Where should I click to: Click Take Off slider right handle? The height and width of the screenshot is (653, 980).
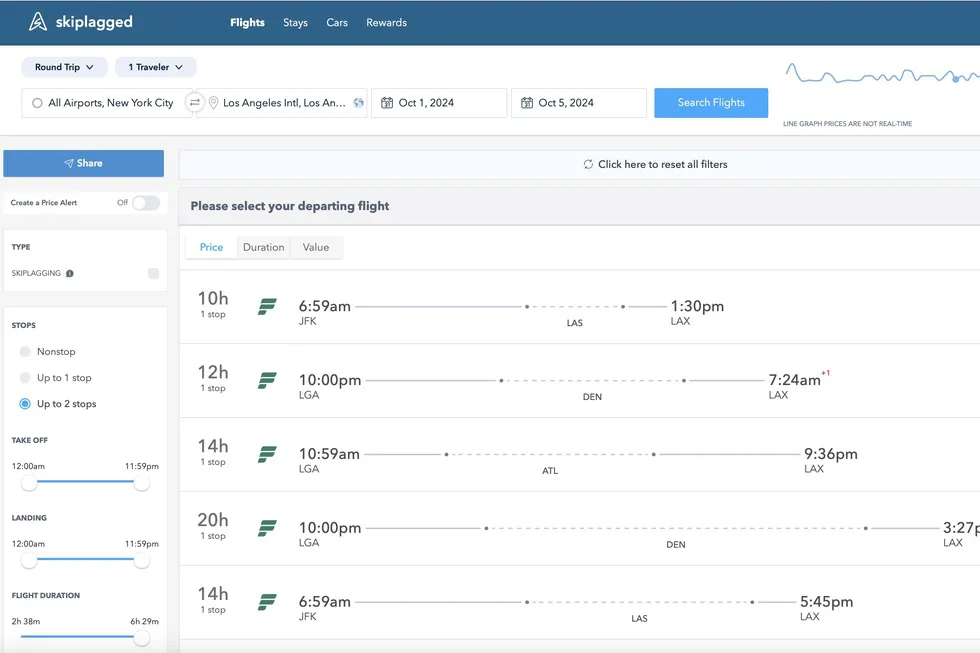pos(142,482)
